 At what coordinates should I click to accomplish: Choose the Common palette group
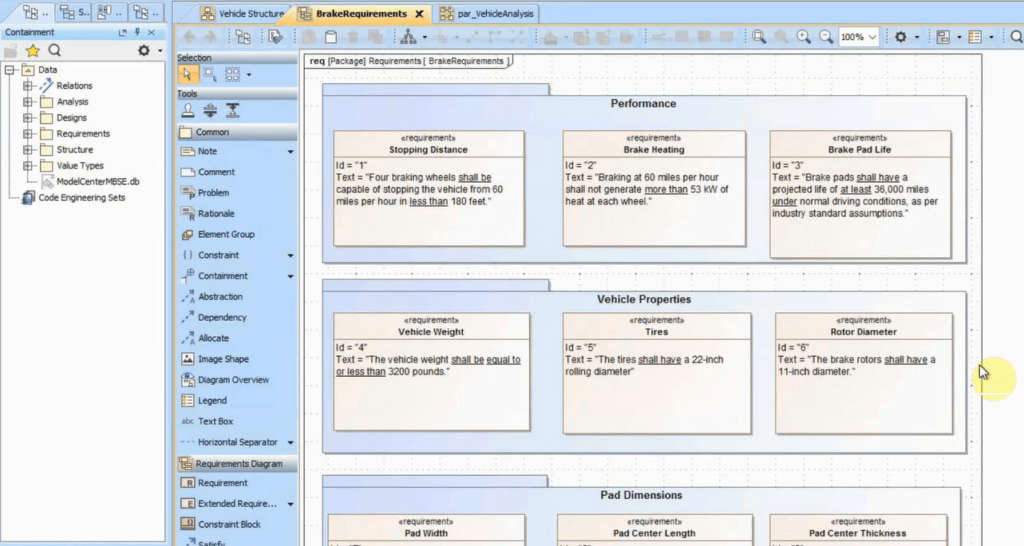(236, 132)
